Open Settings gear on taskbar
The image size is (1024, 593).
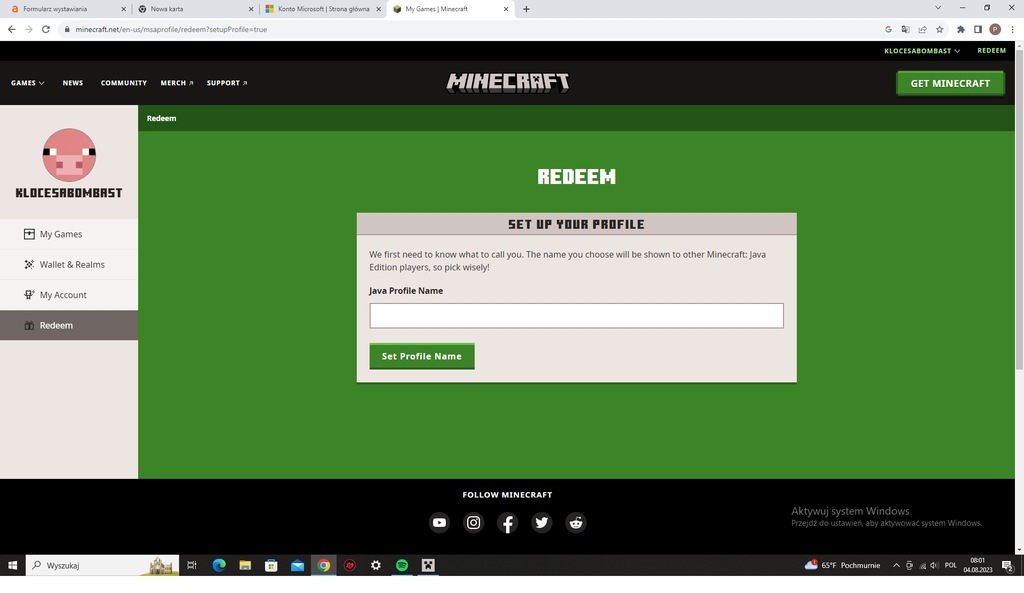click(x=376, y=565)
